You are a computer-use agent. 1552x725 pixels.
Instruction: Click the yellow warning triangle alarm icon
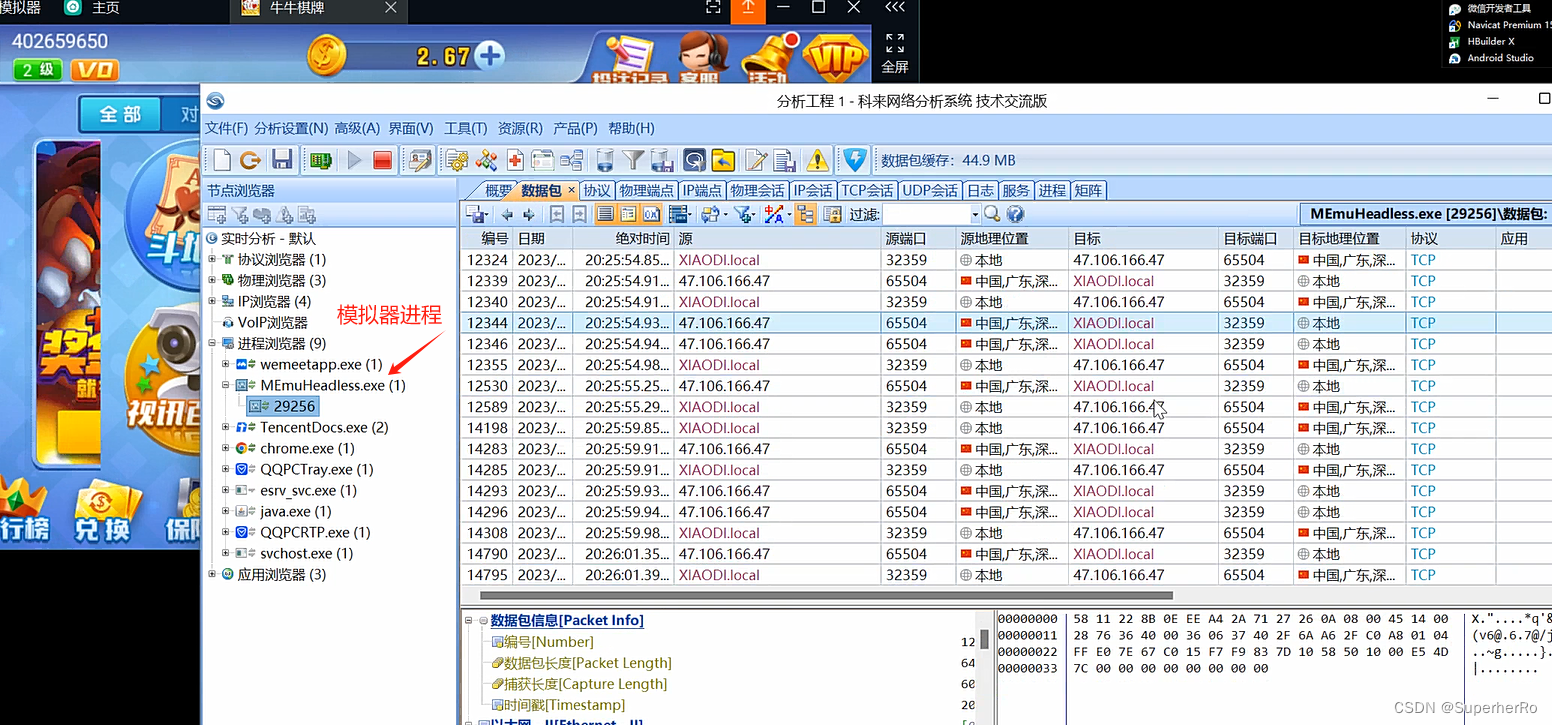tap(817, 160)
